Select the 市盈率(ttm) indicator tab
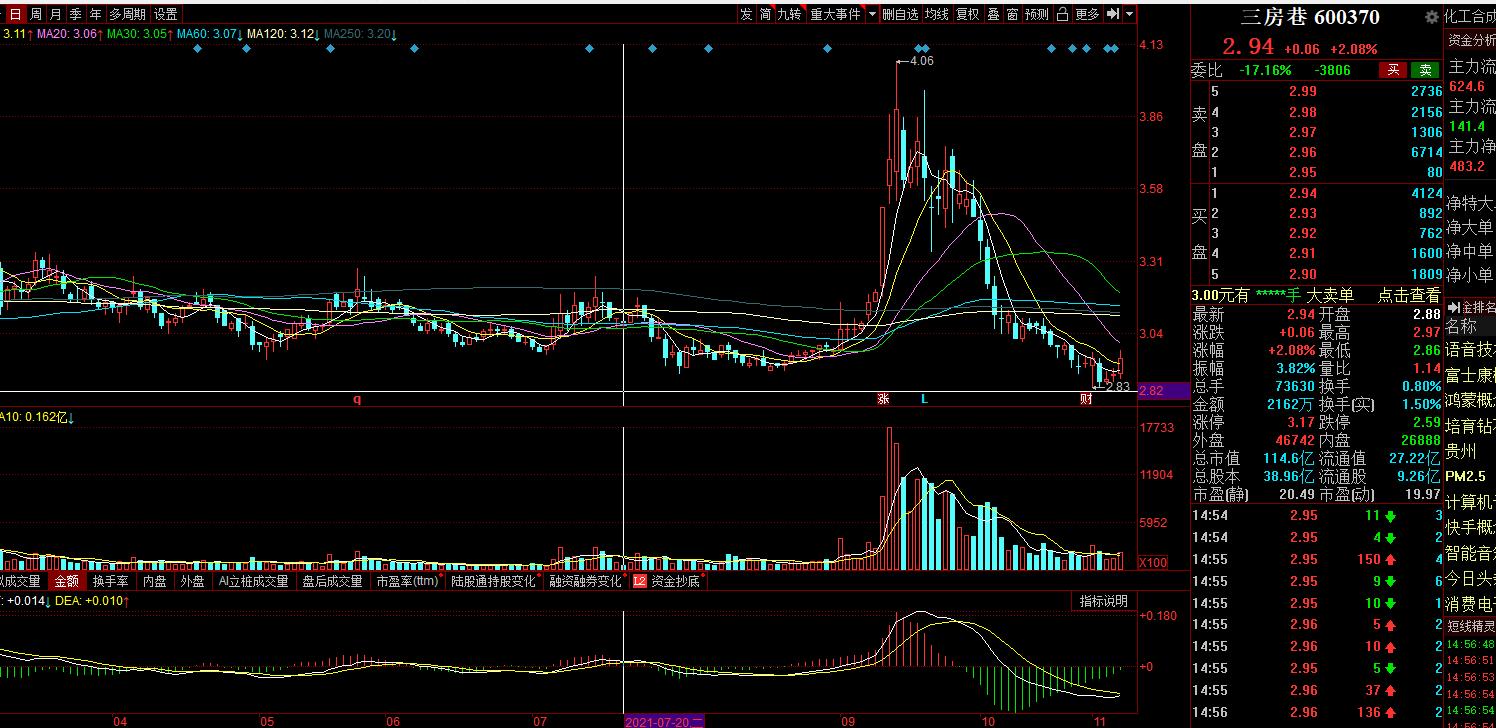1496x728 pixels. (407, 581)
